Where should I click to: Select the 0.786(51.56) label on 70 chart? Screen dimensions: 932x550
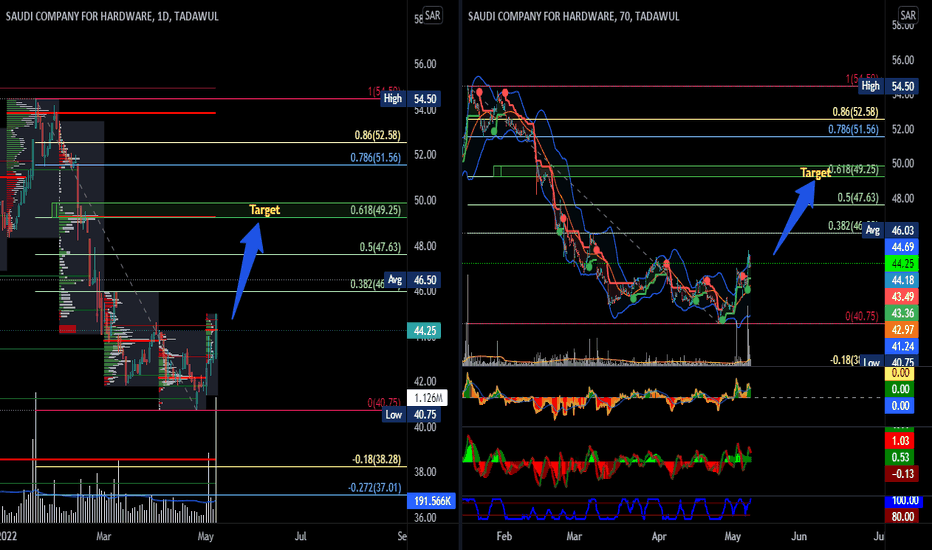click(x=853, y=129)
